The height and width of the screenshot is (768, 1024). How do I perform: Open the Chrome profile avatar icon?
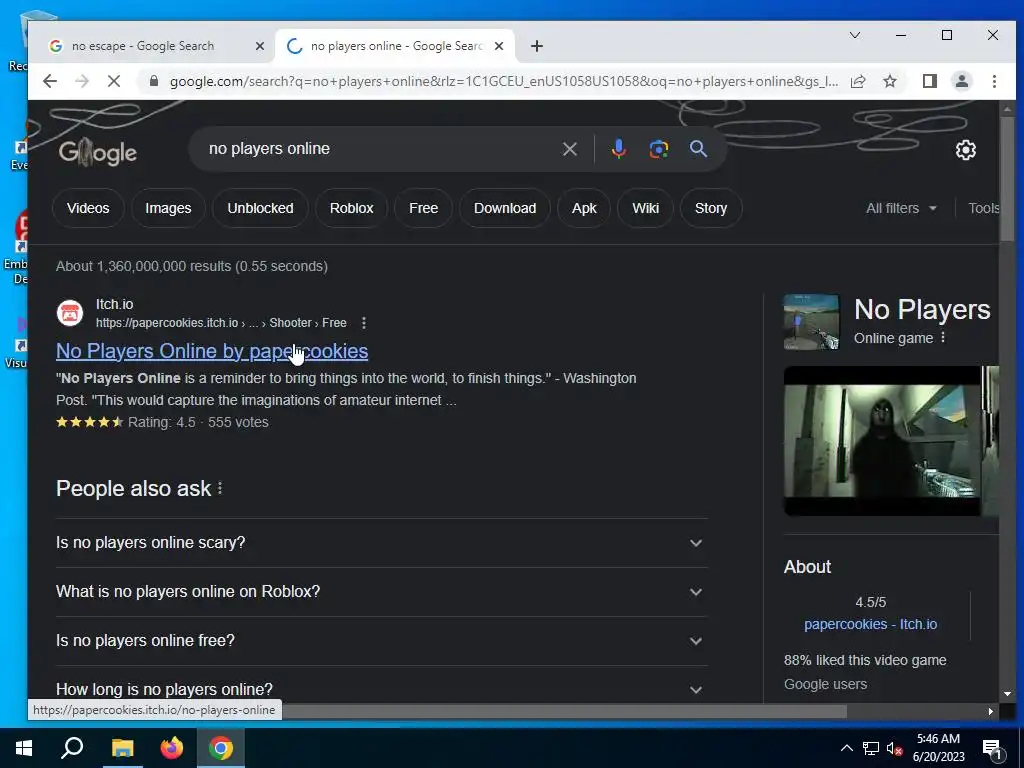point(962,81)
